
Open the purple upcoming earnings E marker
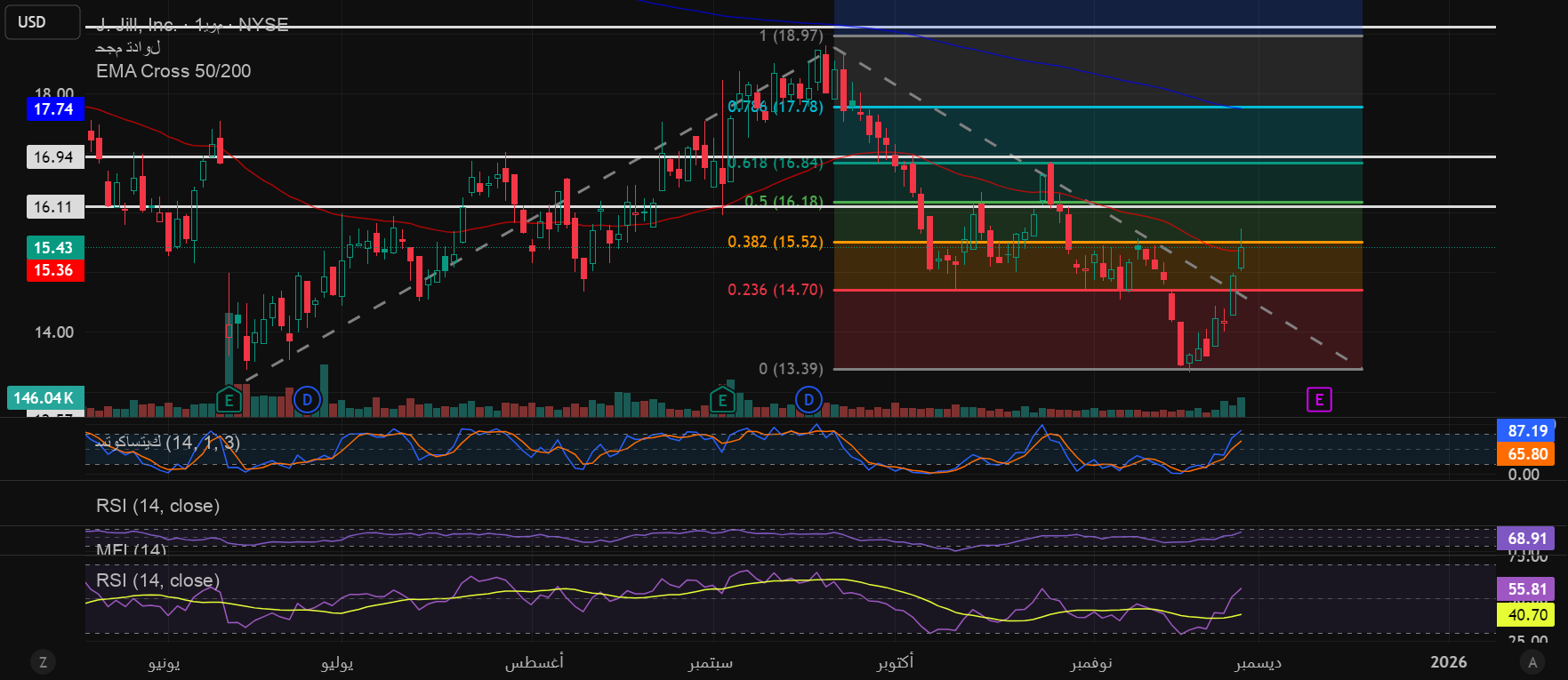(x=1319, y=400)
